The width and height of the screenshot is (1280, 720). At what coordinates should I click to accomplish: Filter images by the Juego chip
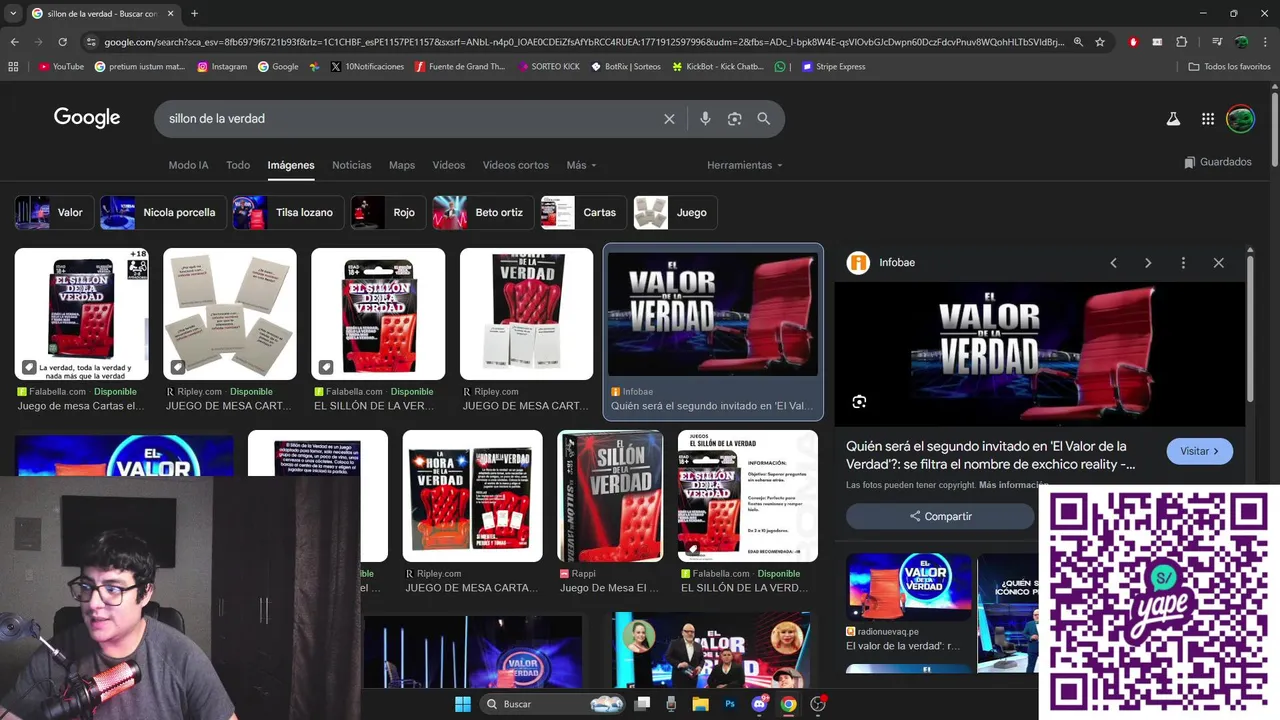[675, 213]
